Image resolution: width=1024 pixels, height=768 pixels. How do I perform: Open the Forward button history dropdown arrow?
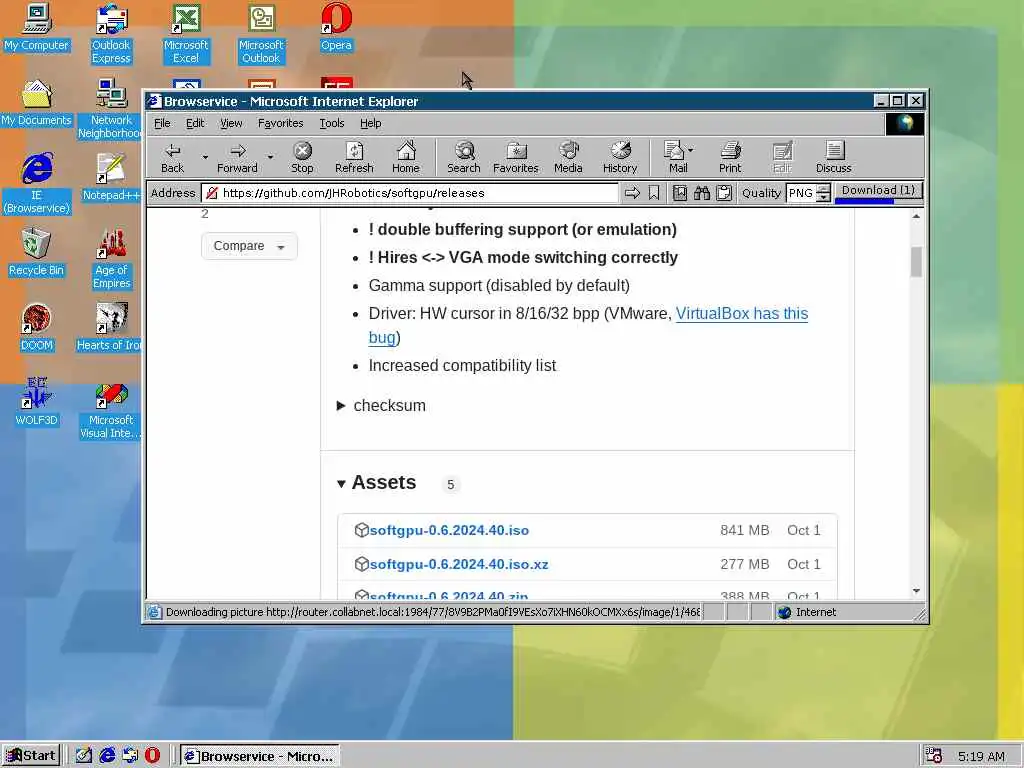270,157
